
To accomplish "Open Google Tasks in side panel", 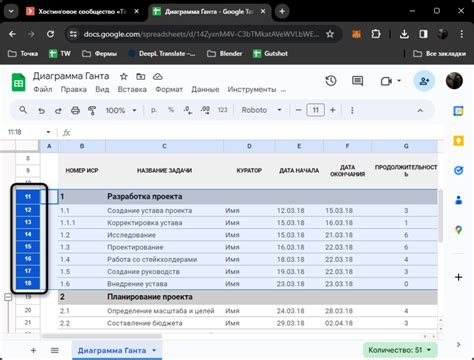I will click(x=459, y=171).
